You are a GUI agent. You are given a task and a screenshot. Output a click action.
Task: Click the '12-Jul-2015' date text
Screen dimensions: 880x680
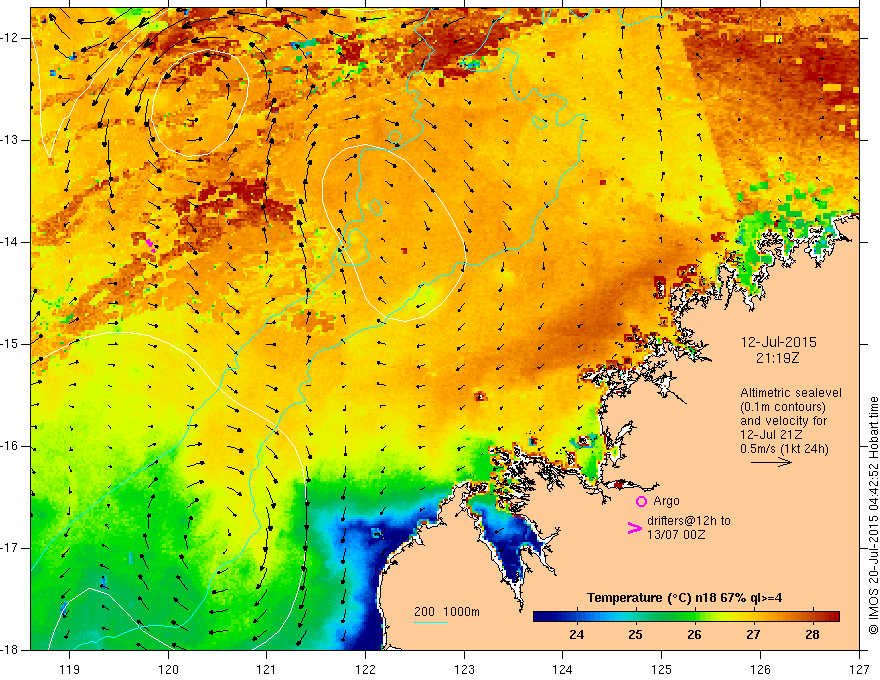tap(778, 342)
